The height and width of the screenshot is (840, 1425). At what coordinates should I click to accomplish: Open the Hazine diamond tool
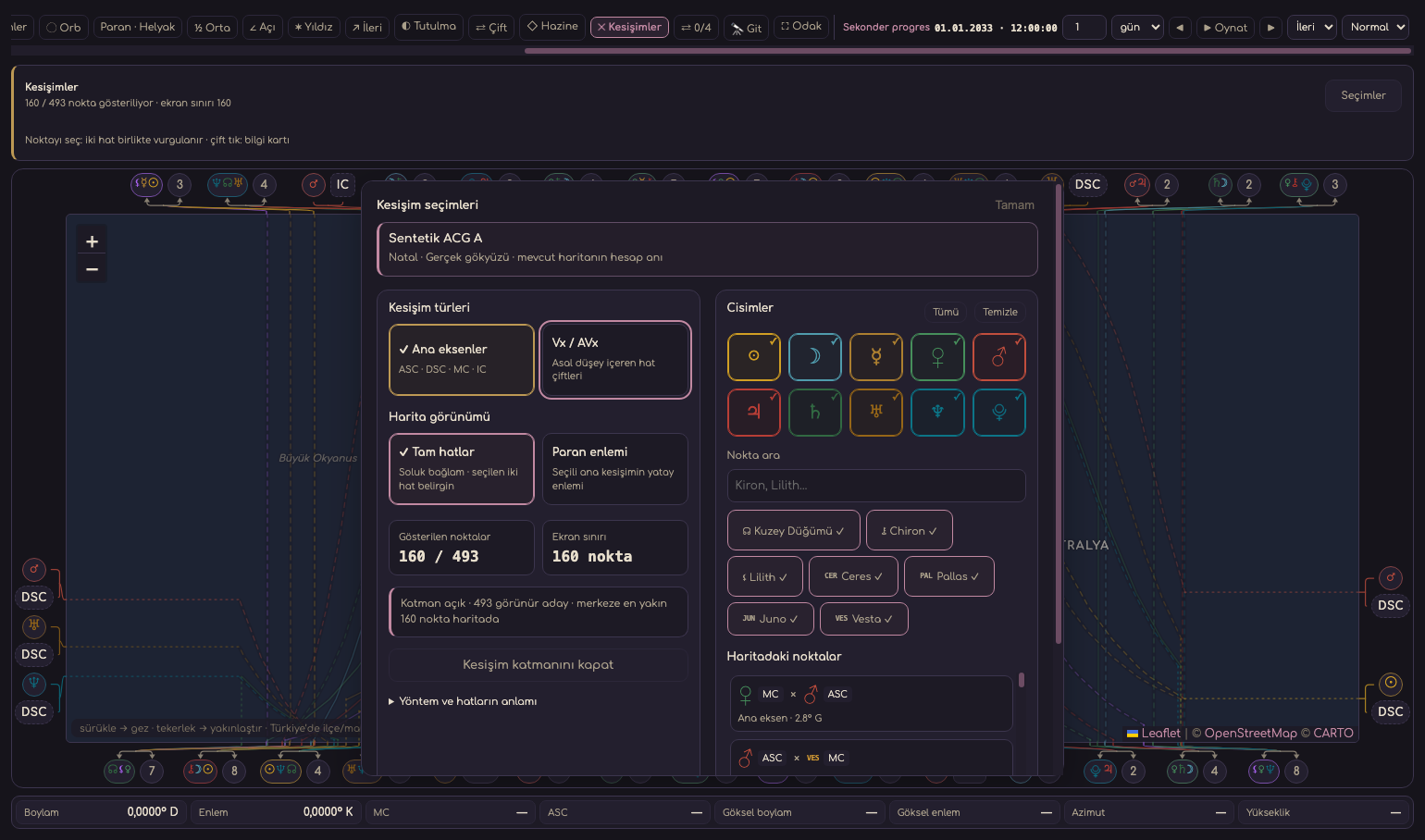point(552,26)
